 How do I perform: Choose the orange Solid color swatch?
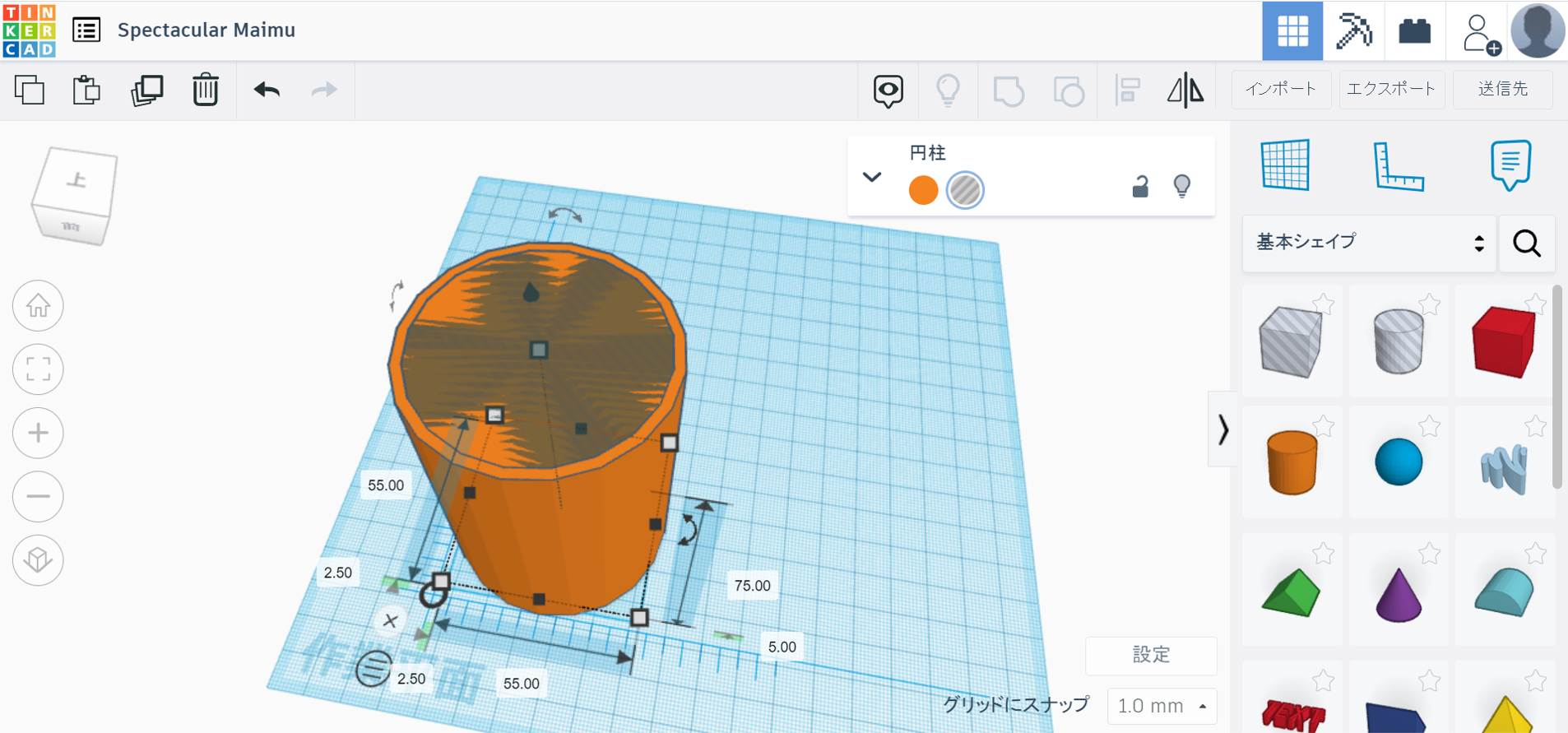(x=923, y=190)
